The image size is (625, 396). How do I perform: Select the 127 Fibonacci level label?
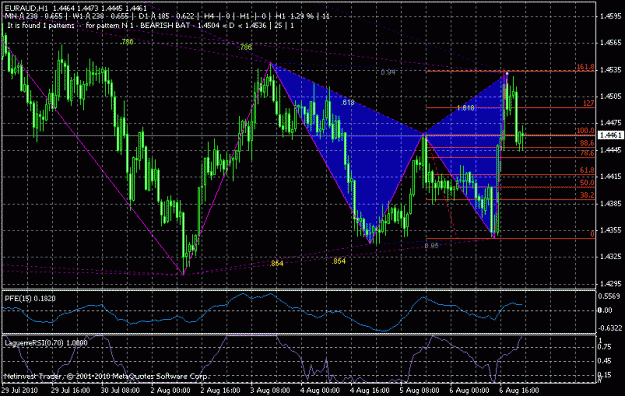[x=588, y=103]
